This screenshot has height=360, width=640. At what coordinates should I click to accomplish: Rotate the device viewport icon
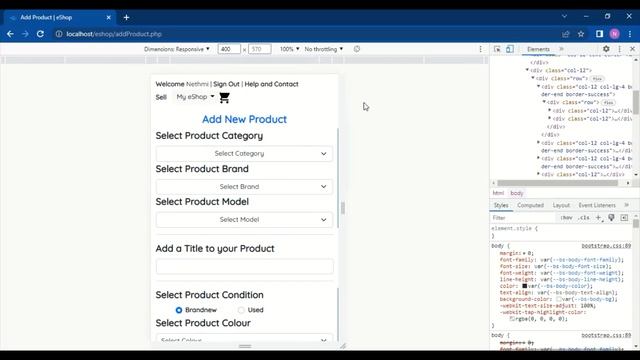pyautogui.click(x=357, y=49)
